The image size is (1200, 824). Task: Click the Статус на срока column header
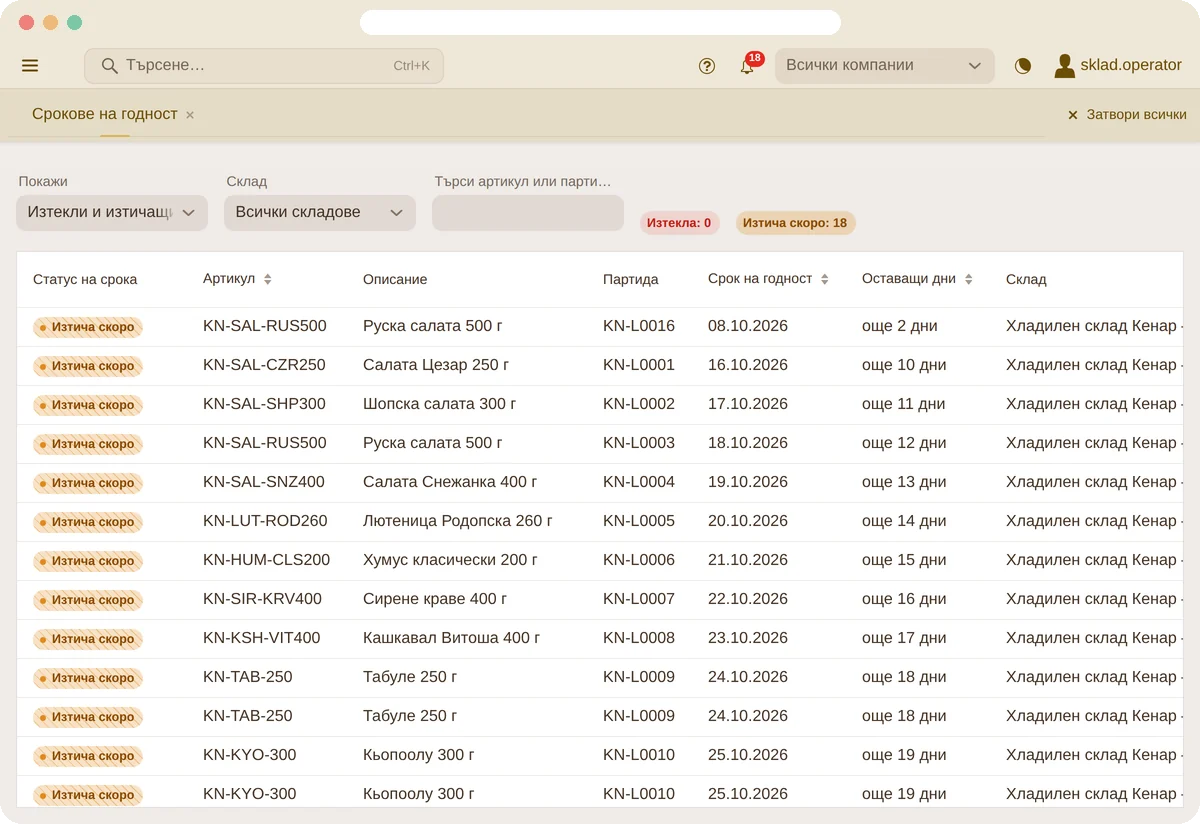point(85,280)
